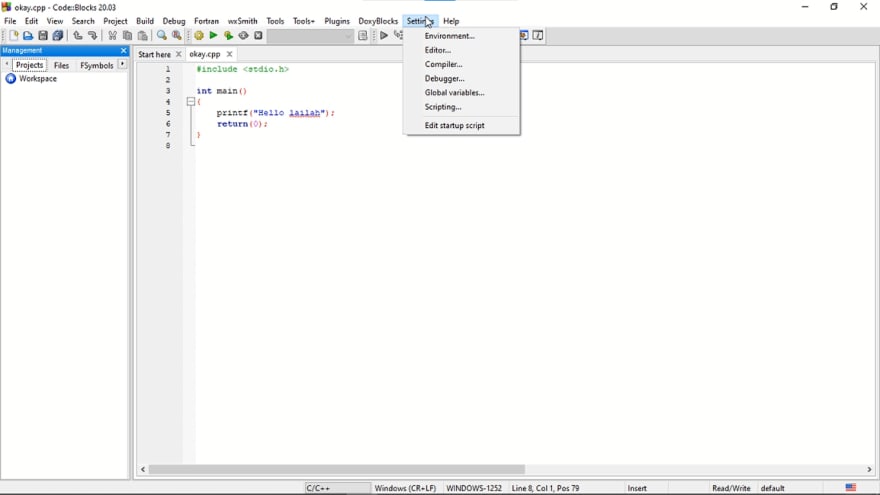Click the Cut scissors icon
880x495 pixels.
click(x=112, y=36)
